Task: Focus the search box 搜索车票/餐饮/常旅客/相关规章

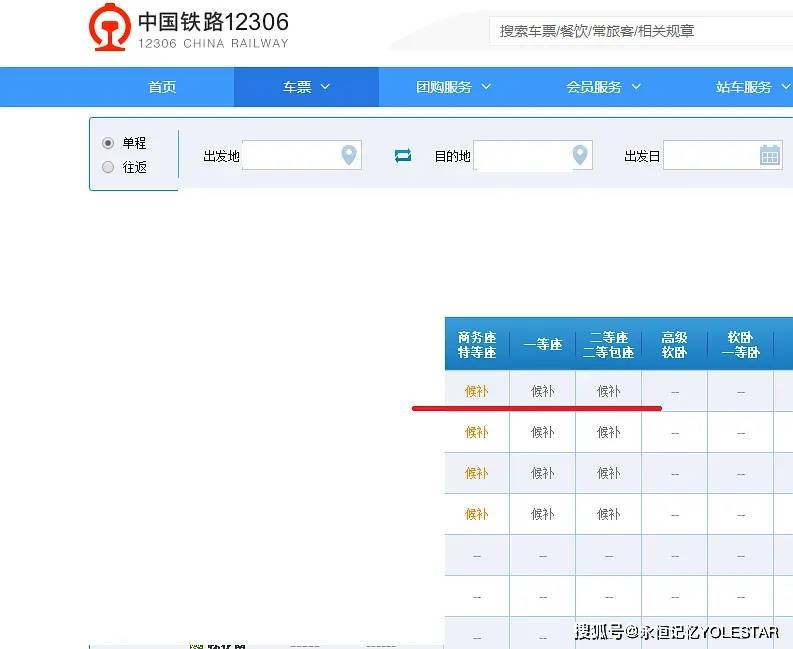Action: click(641, 31)
